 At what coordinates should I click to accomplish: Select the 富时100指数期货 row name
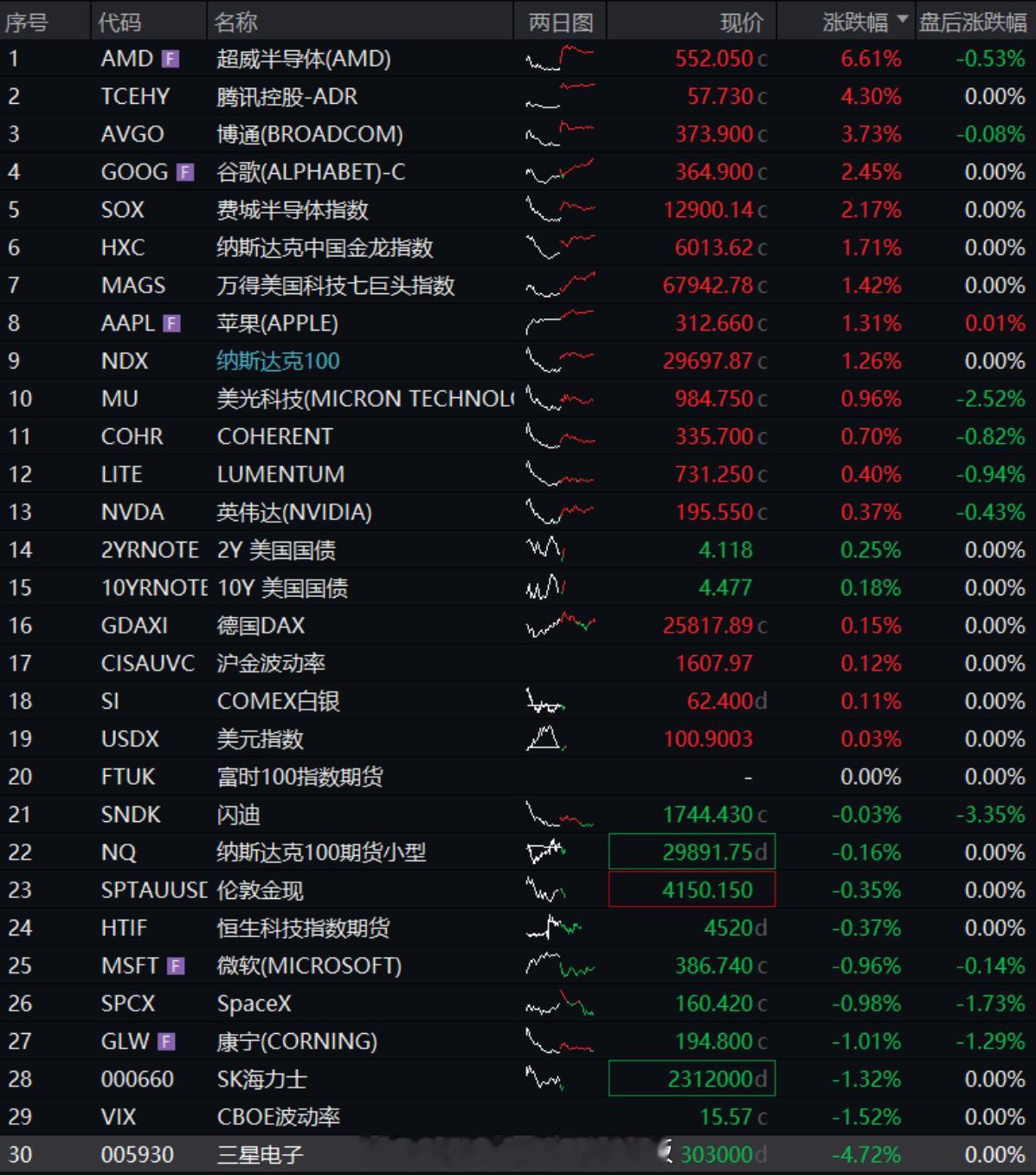(300, 777)
